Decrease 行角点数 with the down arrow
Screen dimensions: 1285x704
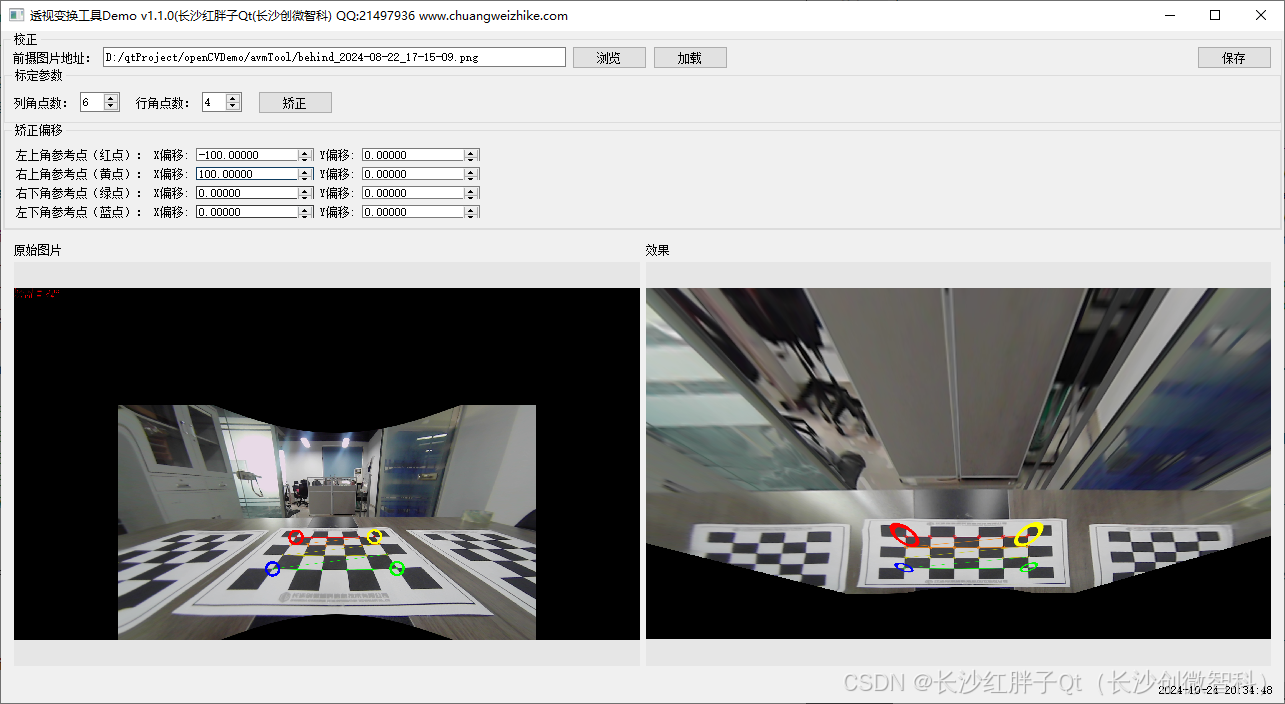(233, 107)
